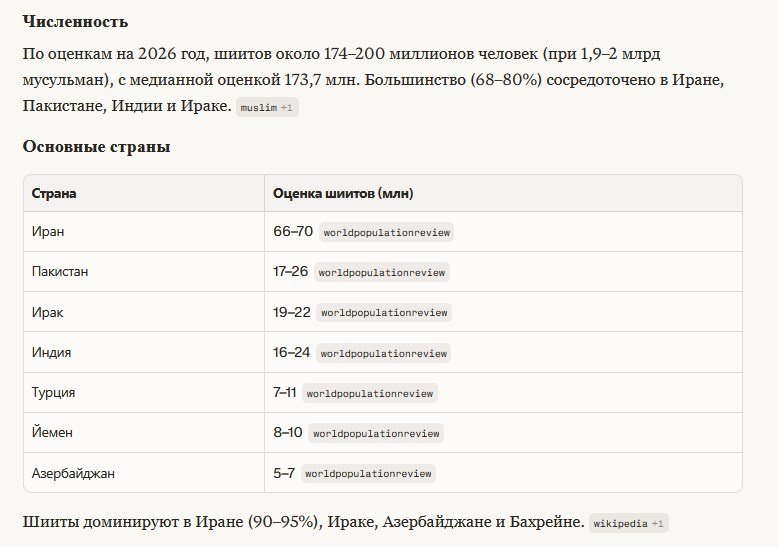The image size is (778, 547).
Task: Click the Йемен country cell
Action: pos(51,433)
